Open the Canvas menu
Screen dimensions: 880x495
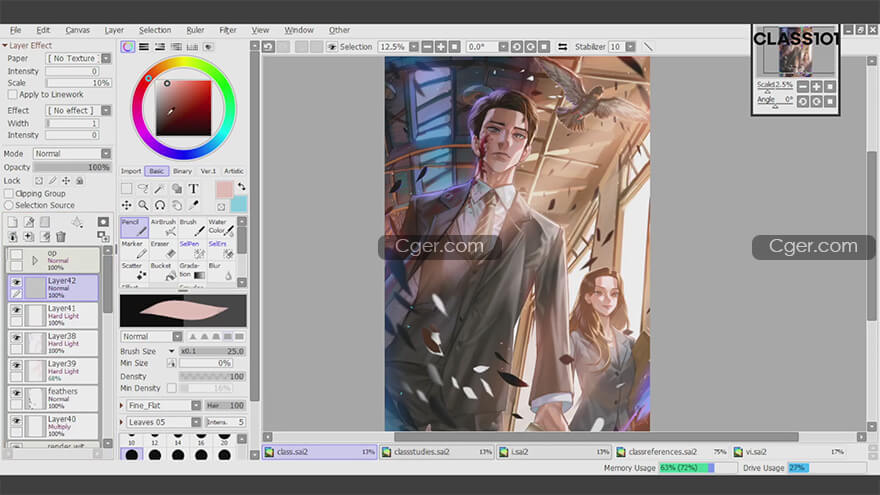coord(77,30)
